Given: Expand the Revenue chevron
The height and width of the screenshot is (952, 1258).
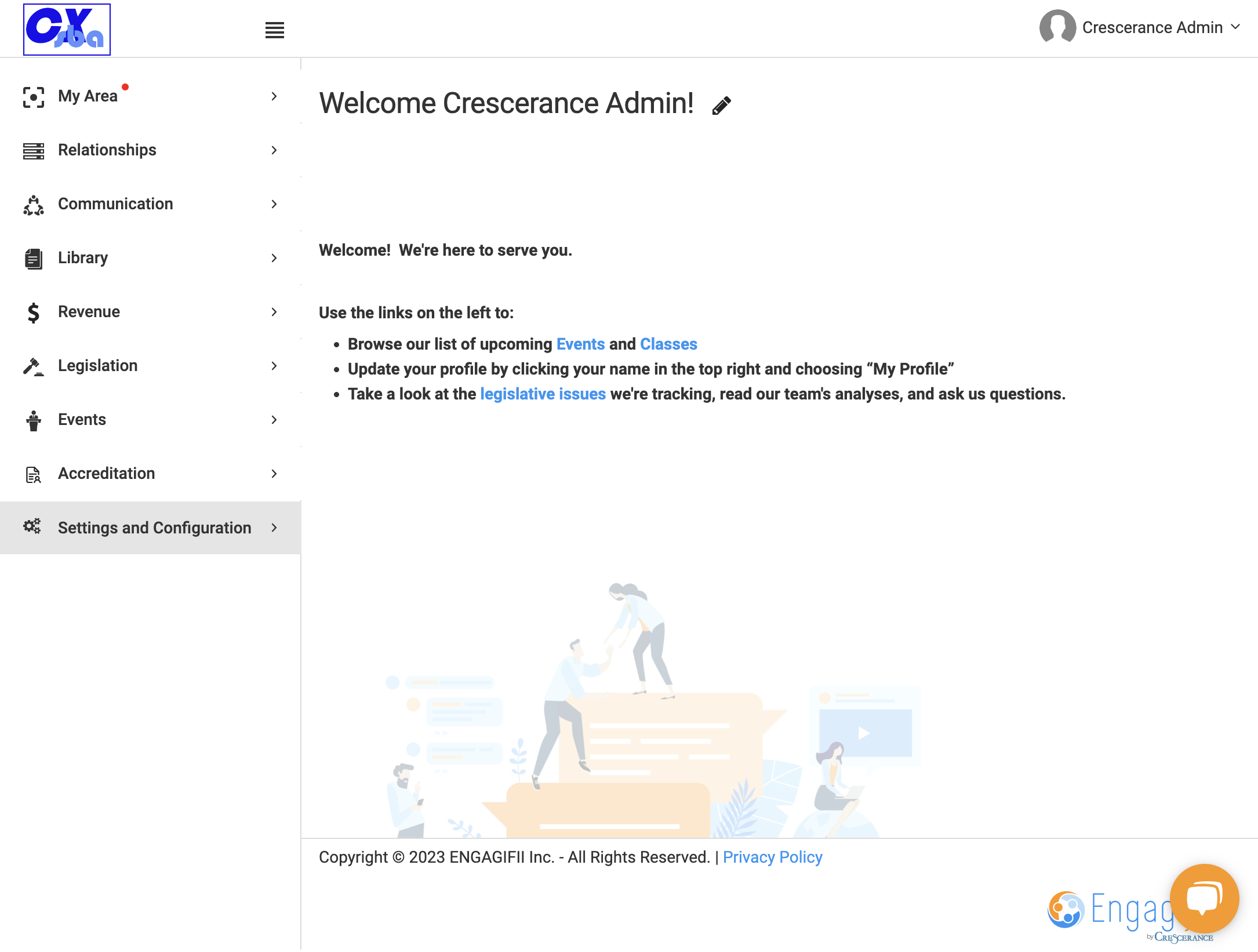Looking at the screenshot, I should (274, 312).
